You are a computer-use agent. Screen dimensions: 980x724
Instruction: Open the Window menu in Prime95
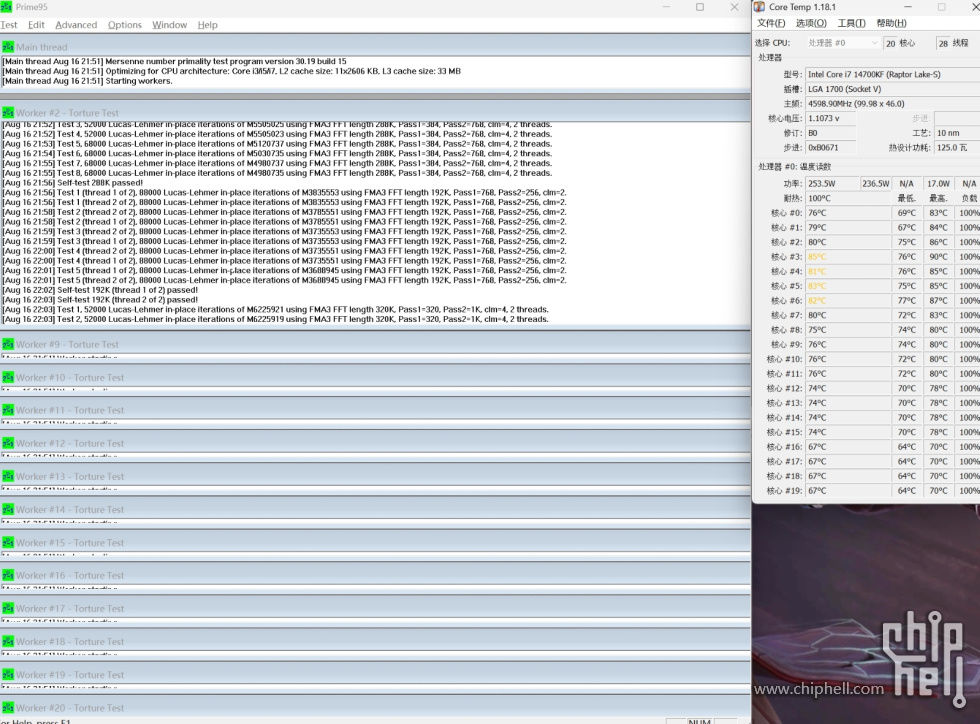[x=169, y=25]
